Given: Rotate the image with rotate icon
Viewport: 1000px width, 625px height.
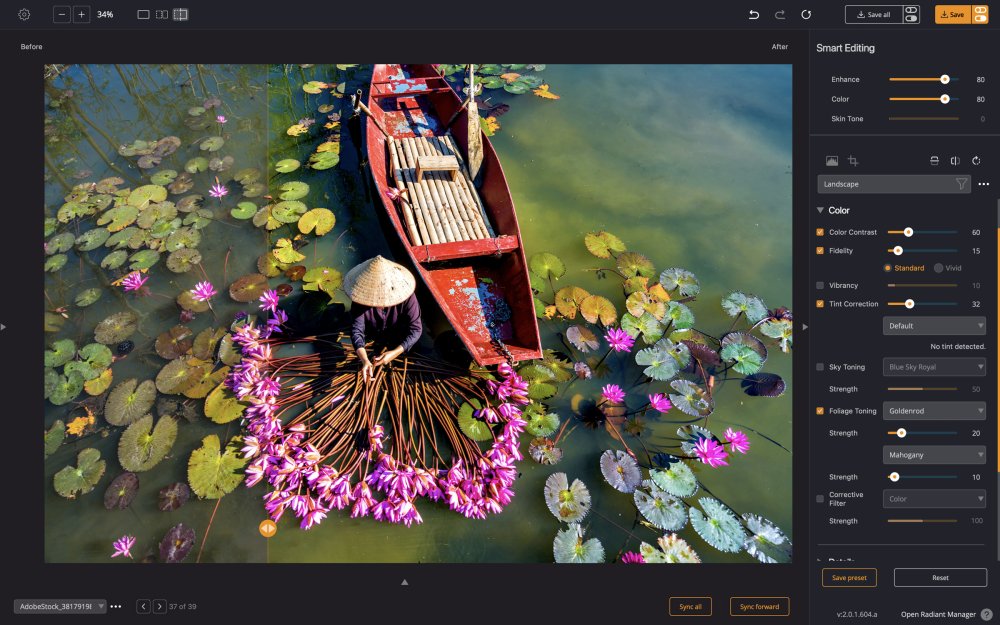Looking at the screenshot, I should [976, 161].
